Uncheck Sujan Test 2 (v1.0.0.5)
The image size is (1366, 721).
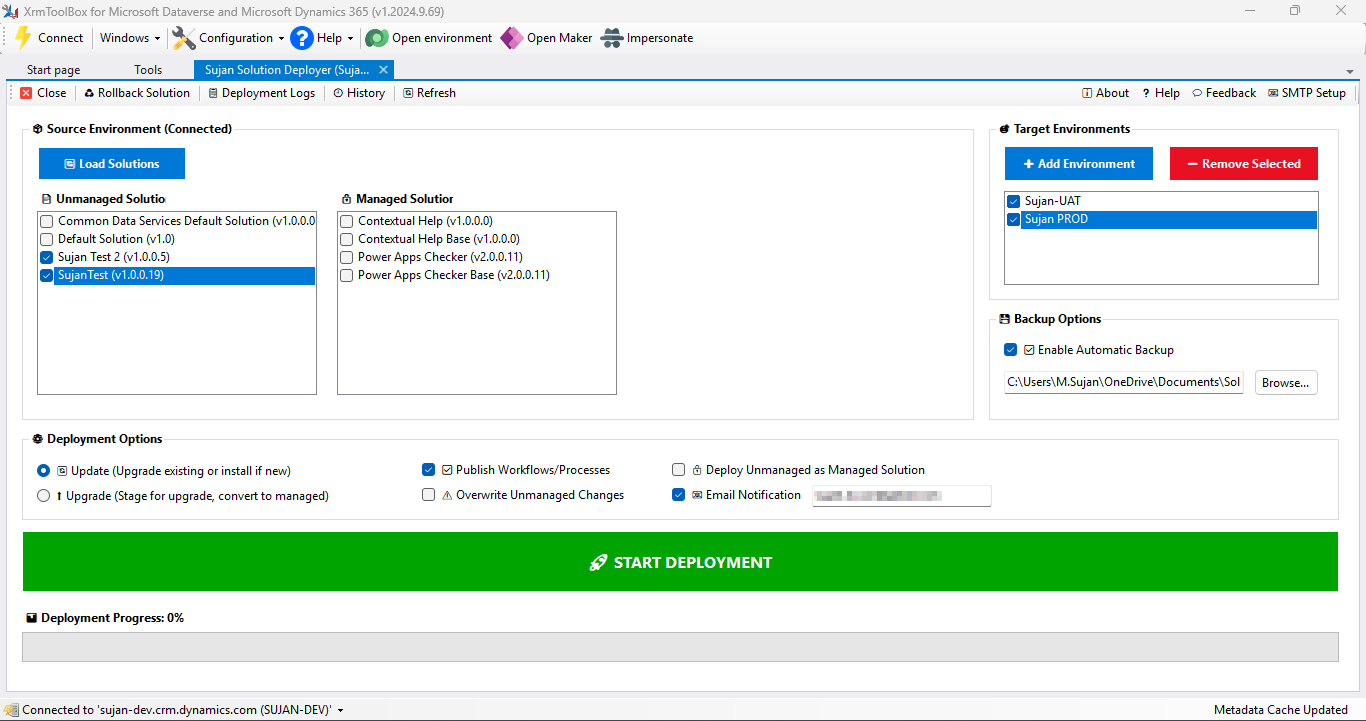point(46,257)
